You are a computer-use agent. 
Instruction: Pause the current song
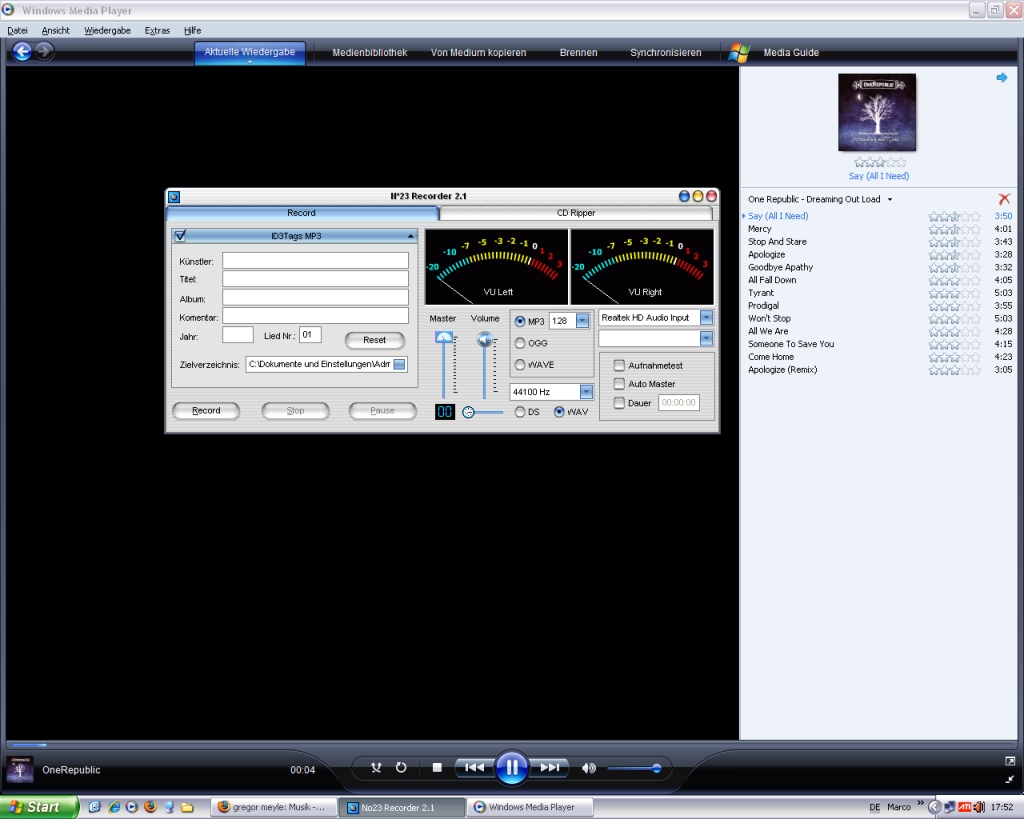[511, 767]
